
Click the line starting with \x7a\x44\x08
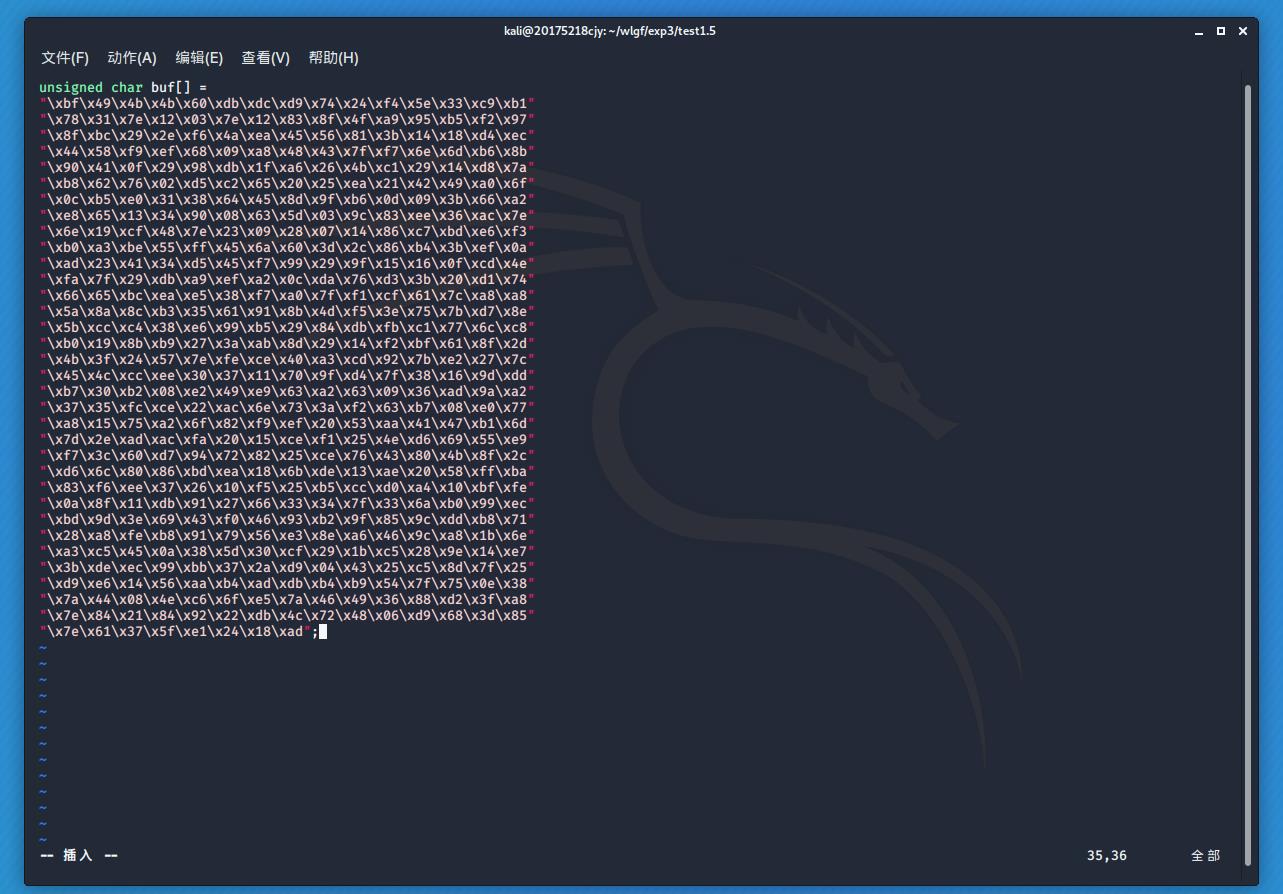(288, 600)
